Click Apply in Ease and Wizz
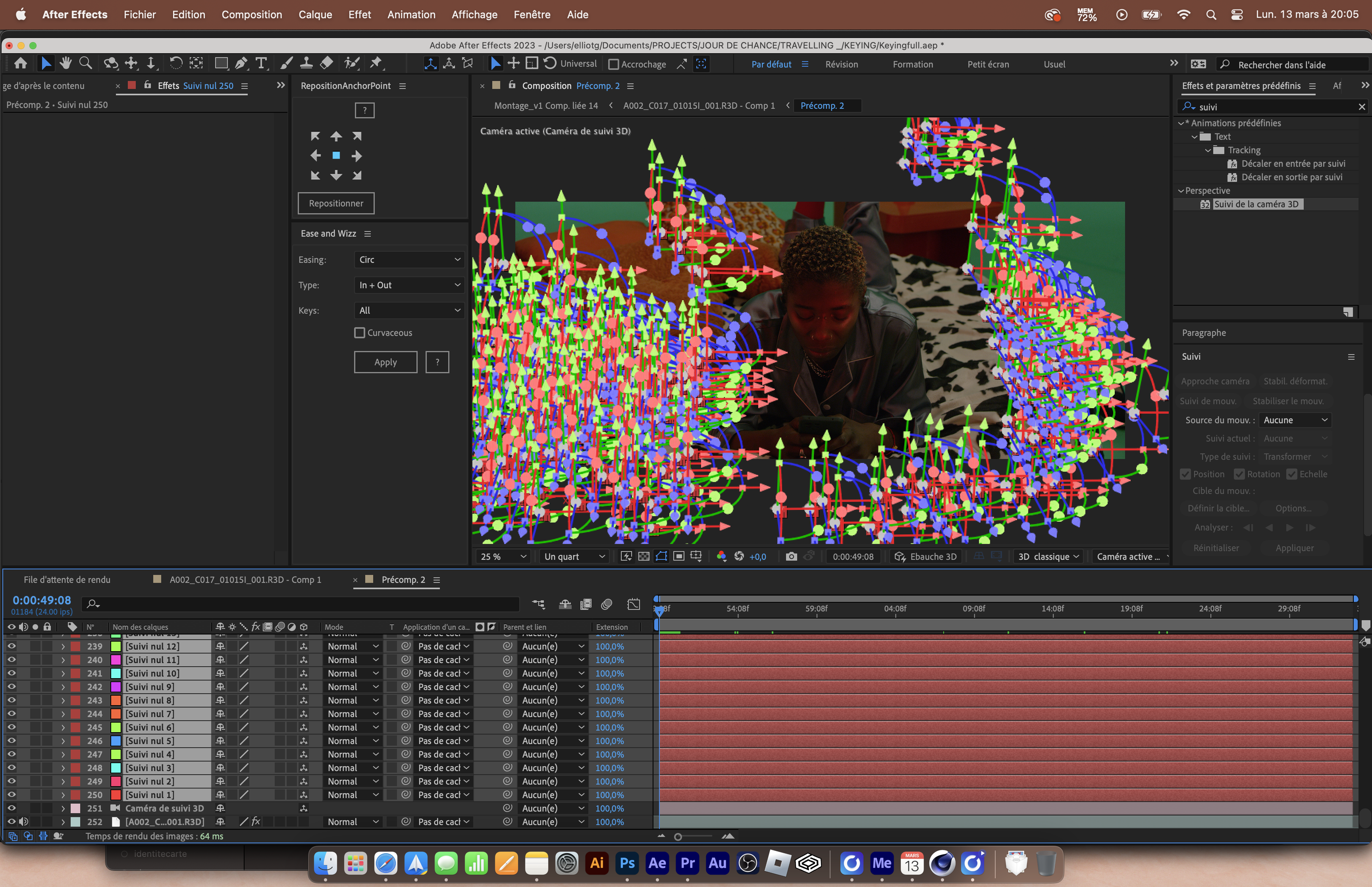Viewport: 1372px width, 887px height. pyautogui.click(x=386, y=362)
